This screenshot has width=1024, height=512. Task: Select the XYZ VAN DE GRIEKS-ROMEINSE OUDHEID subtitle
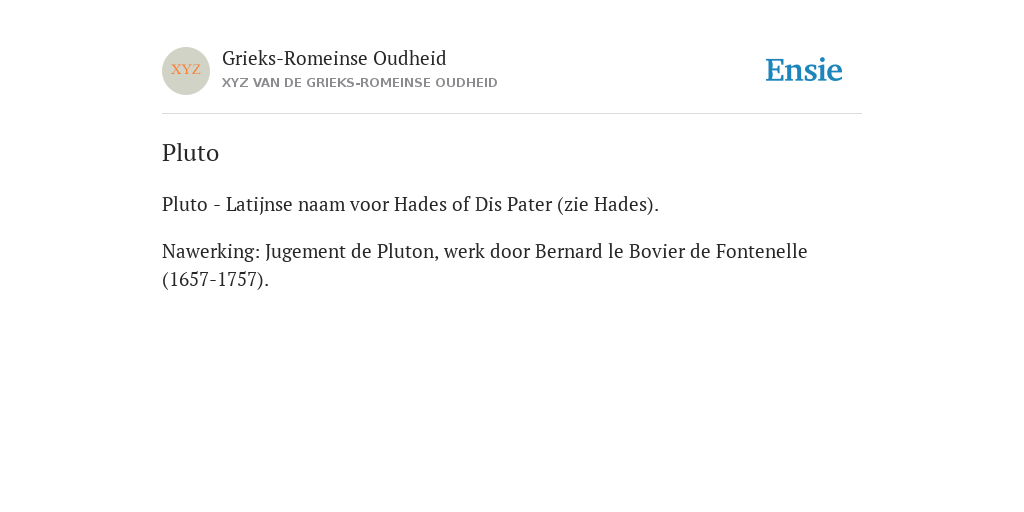[360, 83]
